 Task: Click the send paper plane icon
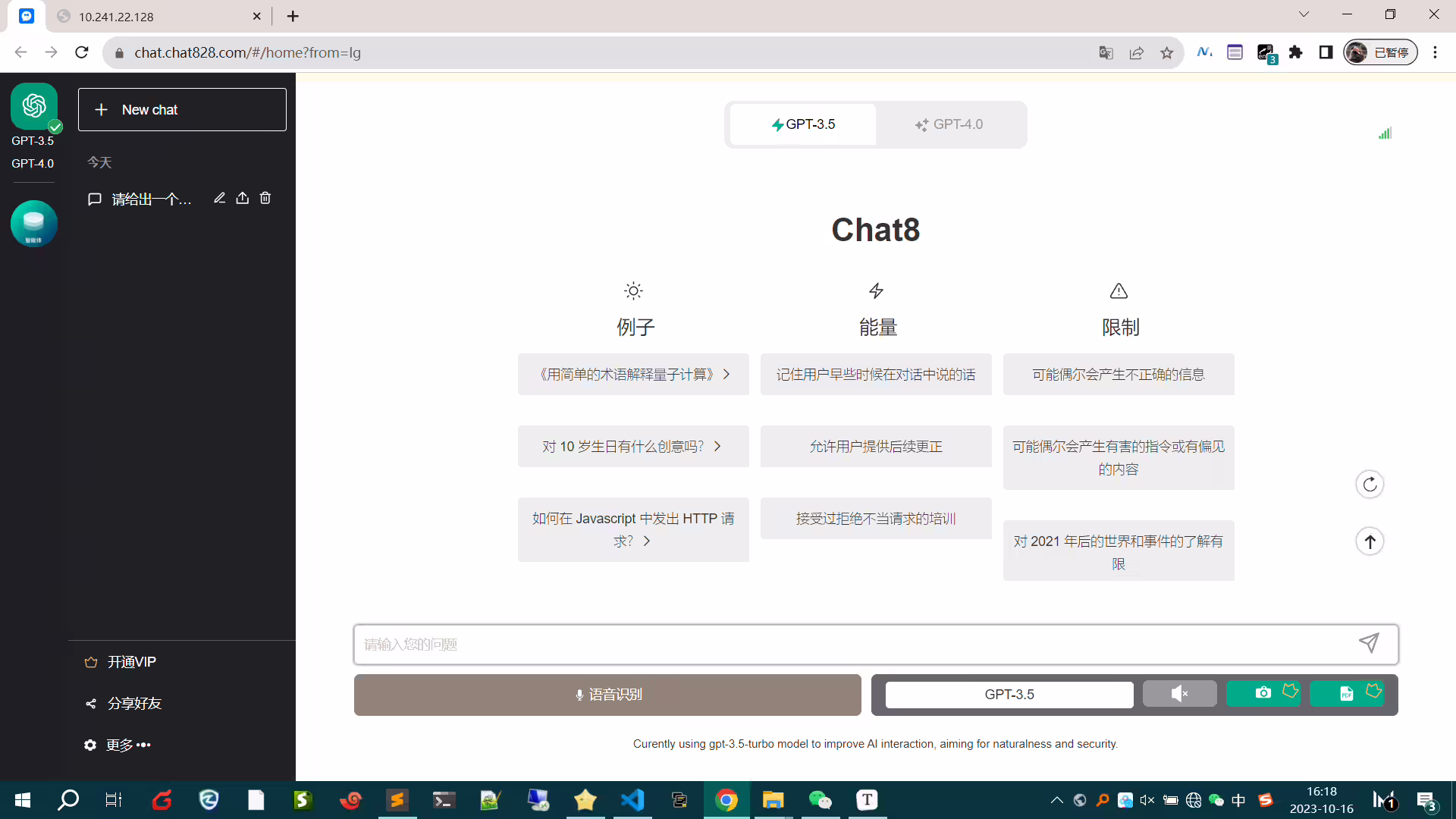pos(1369,644)
